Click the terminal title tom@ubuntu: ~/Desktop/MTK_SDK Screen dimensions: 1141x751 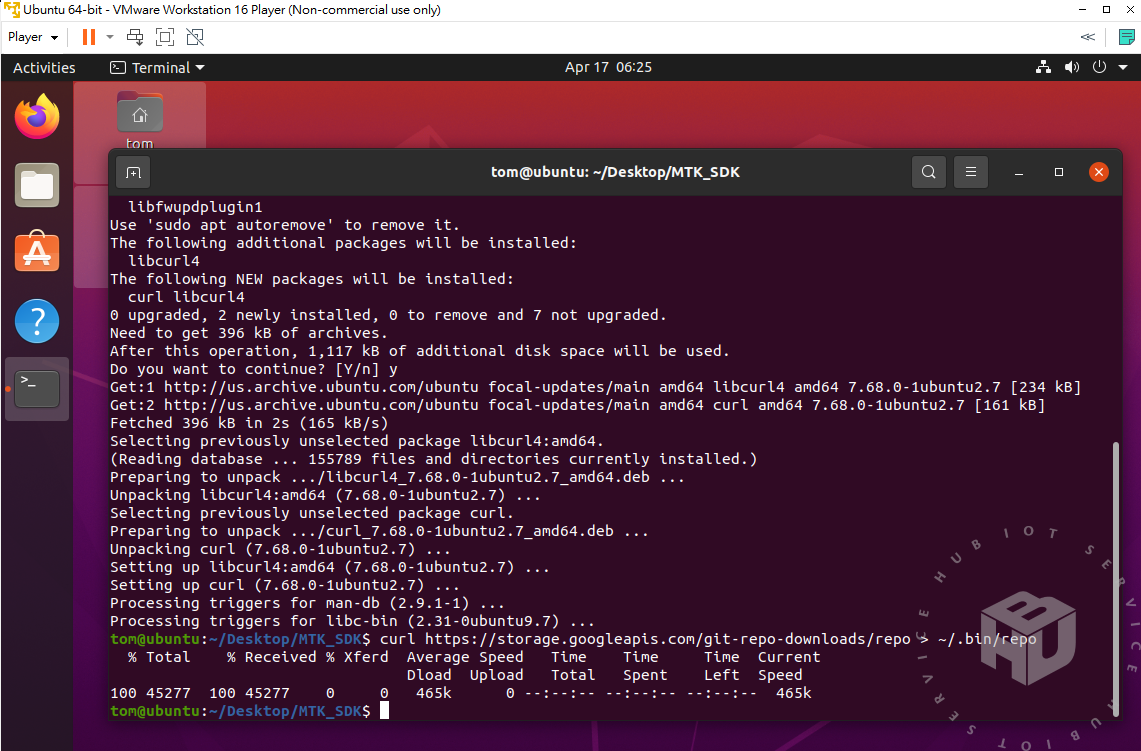point(615,172)
